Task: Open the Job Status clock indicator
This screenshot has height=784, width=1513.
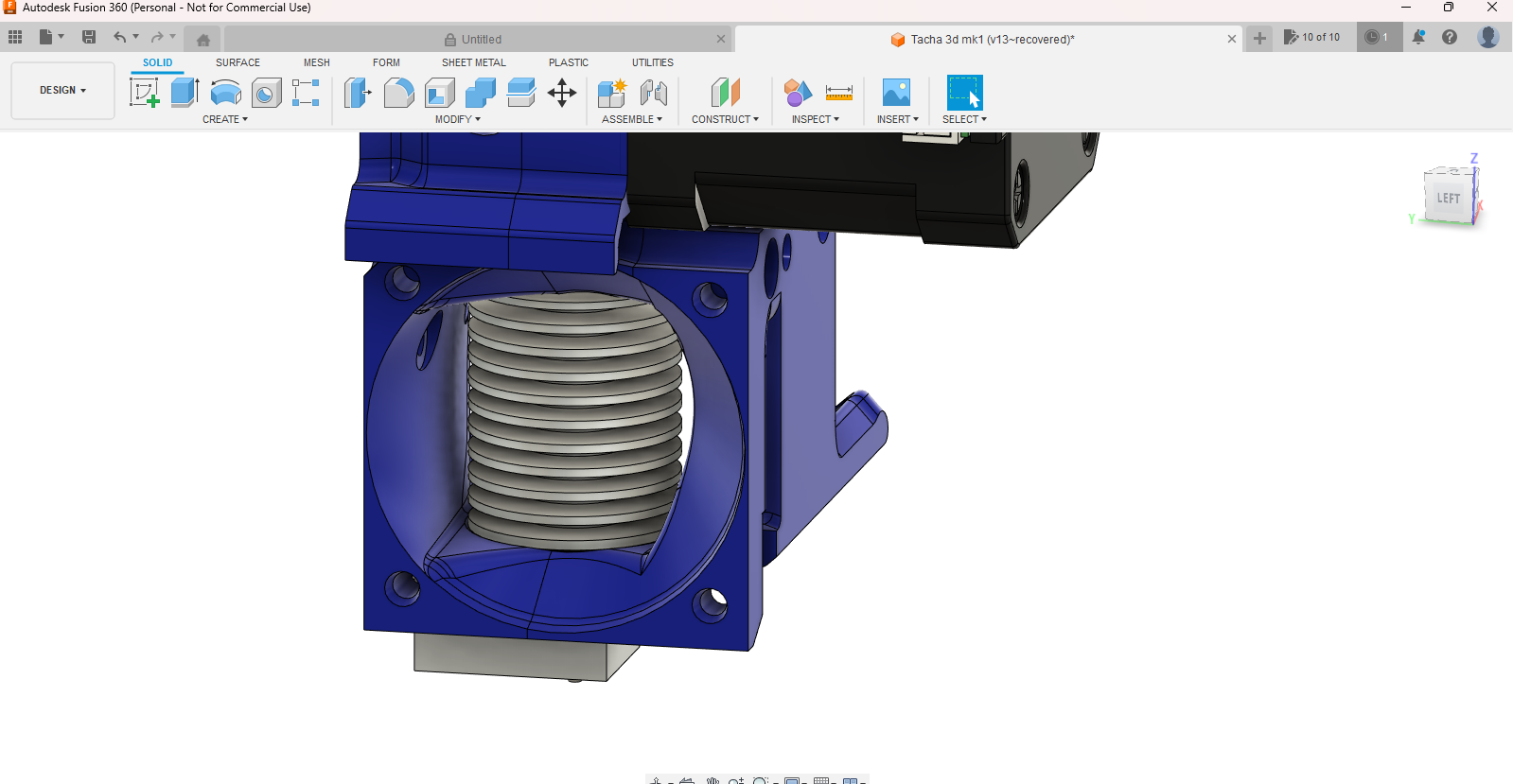Action: pyautogui.click(x=1379, y=37)
